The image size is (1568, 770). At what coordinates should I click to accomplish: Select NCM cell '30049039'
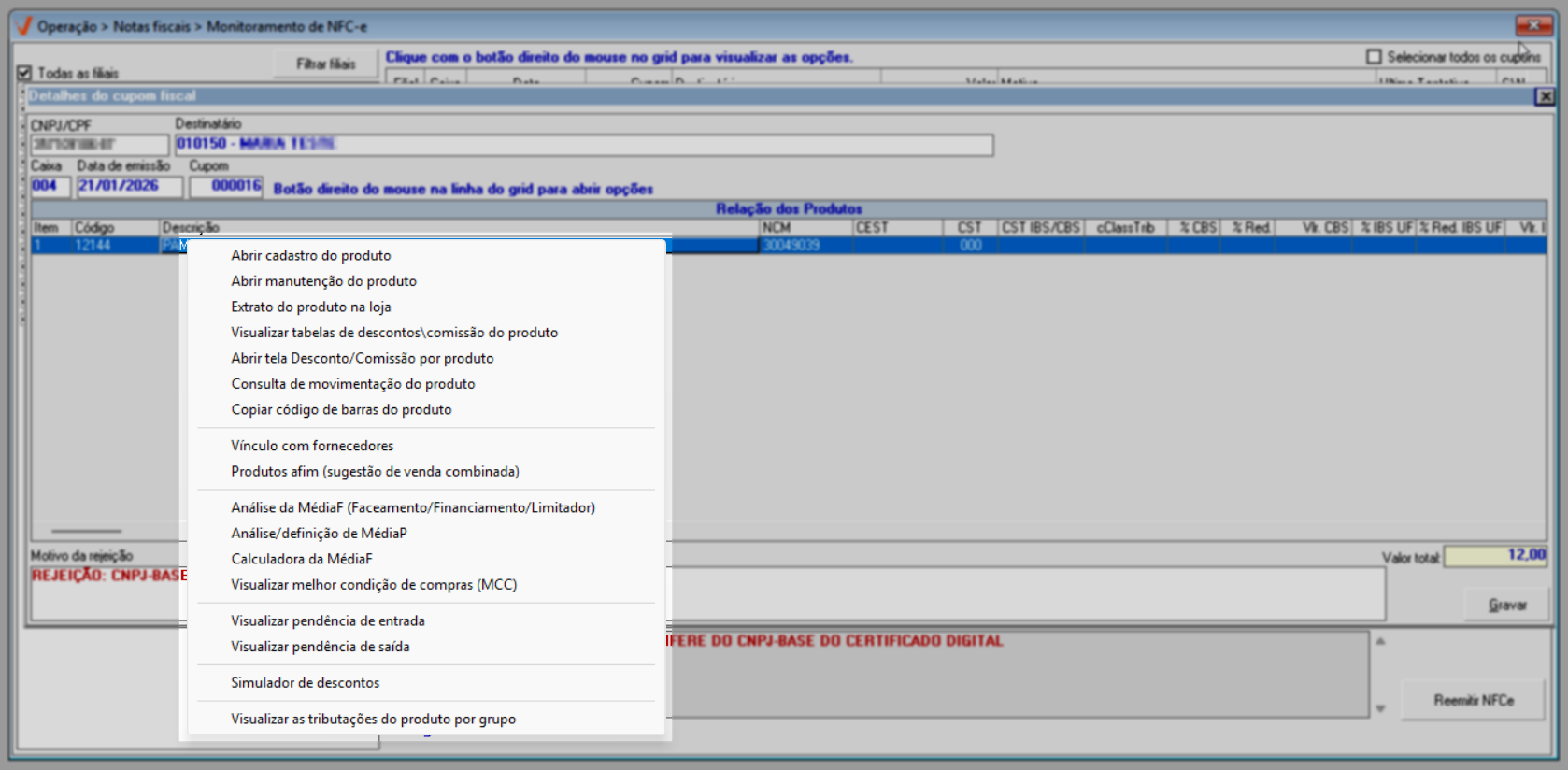click(806, 246)
